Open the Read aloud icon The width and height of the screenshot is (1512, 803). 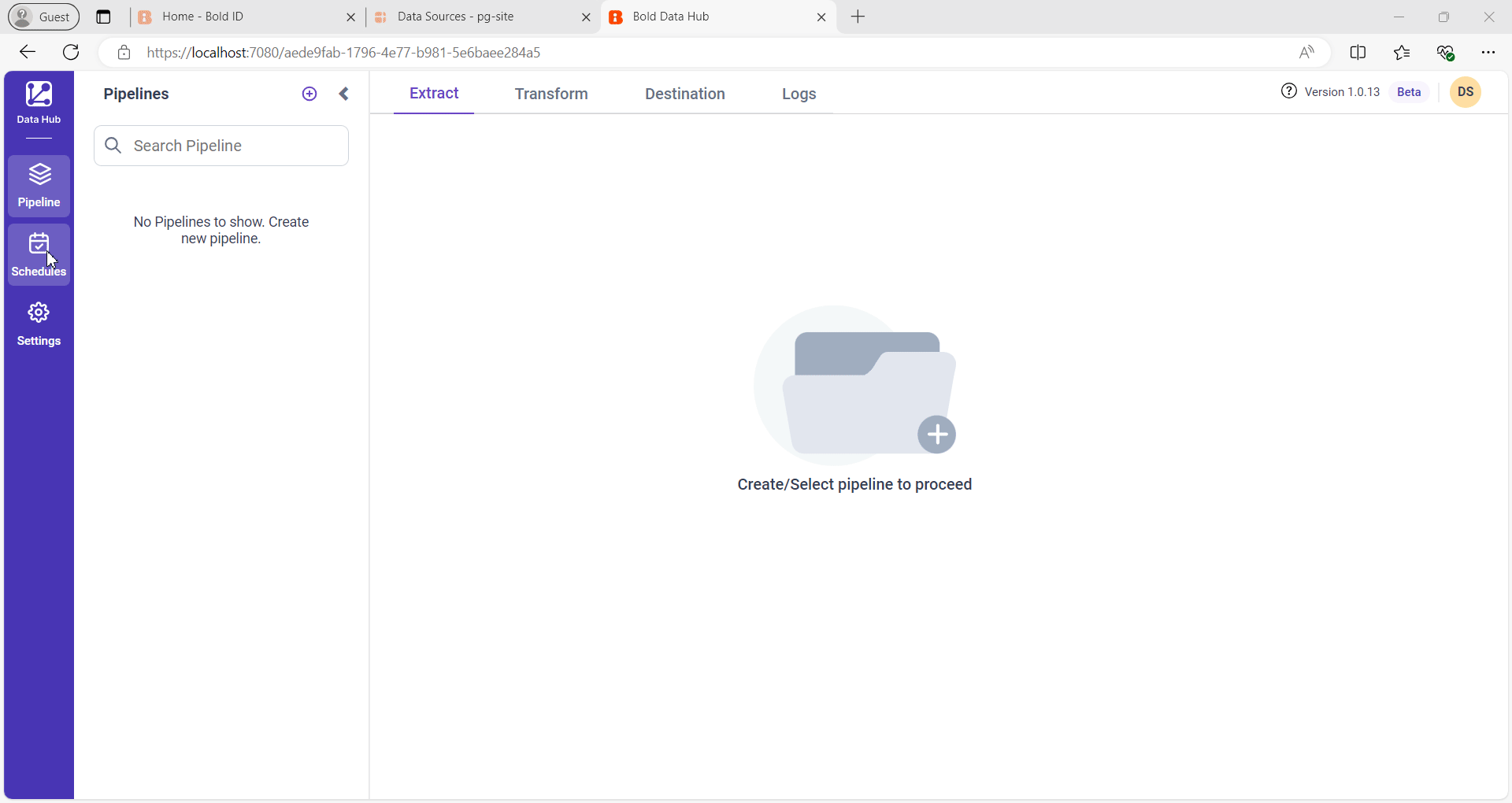1306,52
